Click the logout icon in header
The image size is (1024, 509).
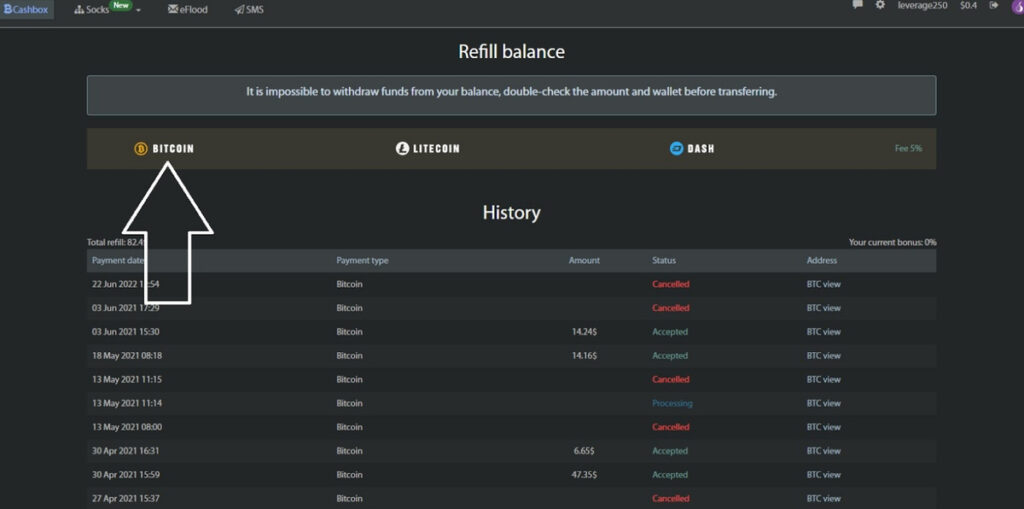[x=993, y=6]
